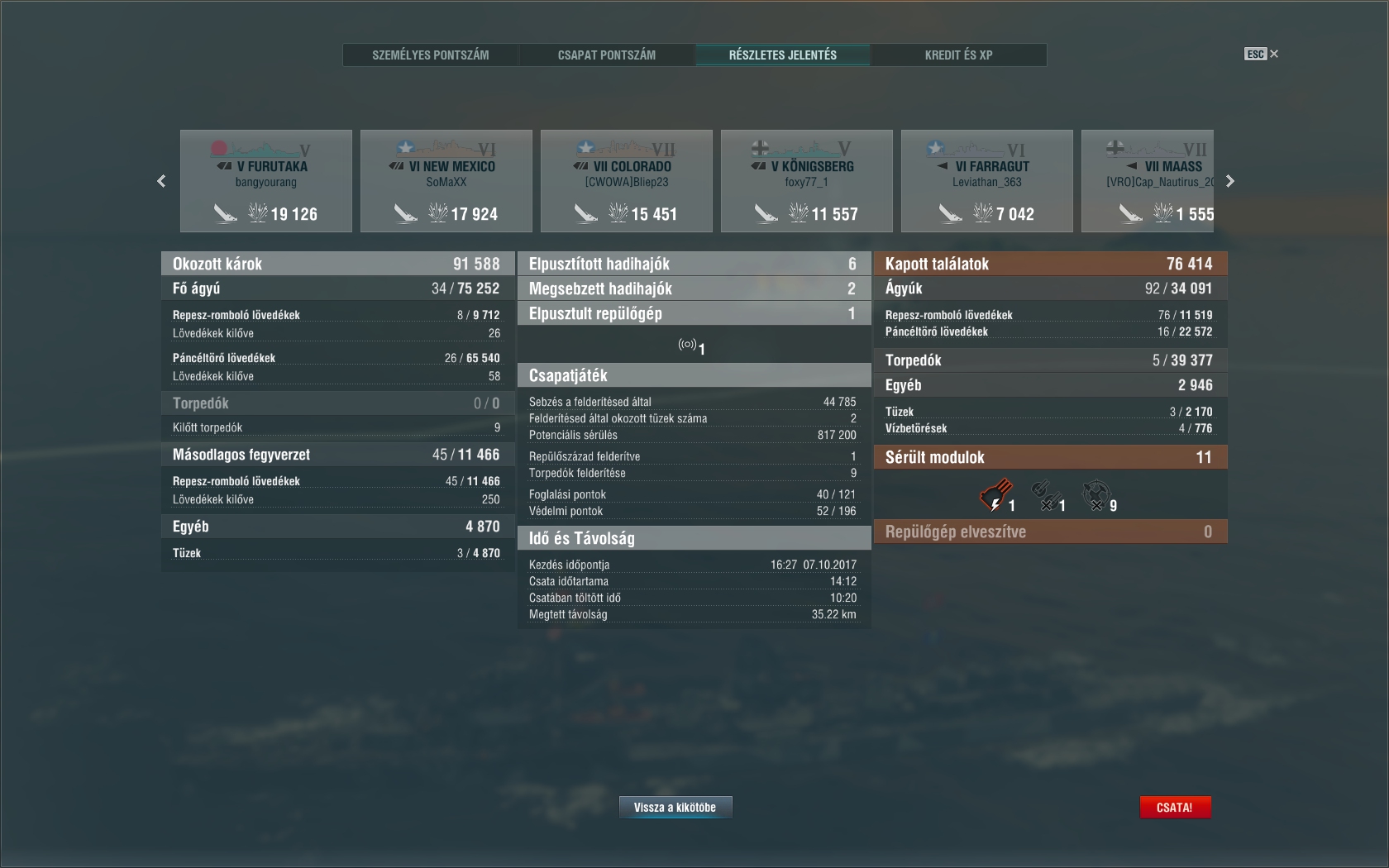Viewport: 1389px width, 868px height.
Task: Select the VII Maass ship card
Action: (1148, 181)
